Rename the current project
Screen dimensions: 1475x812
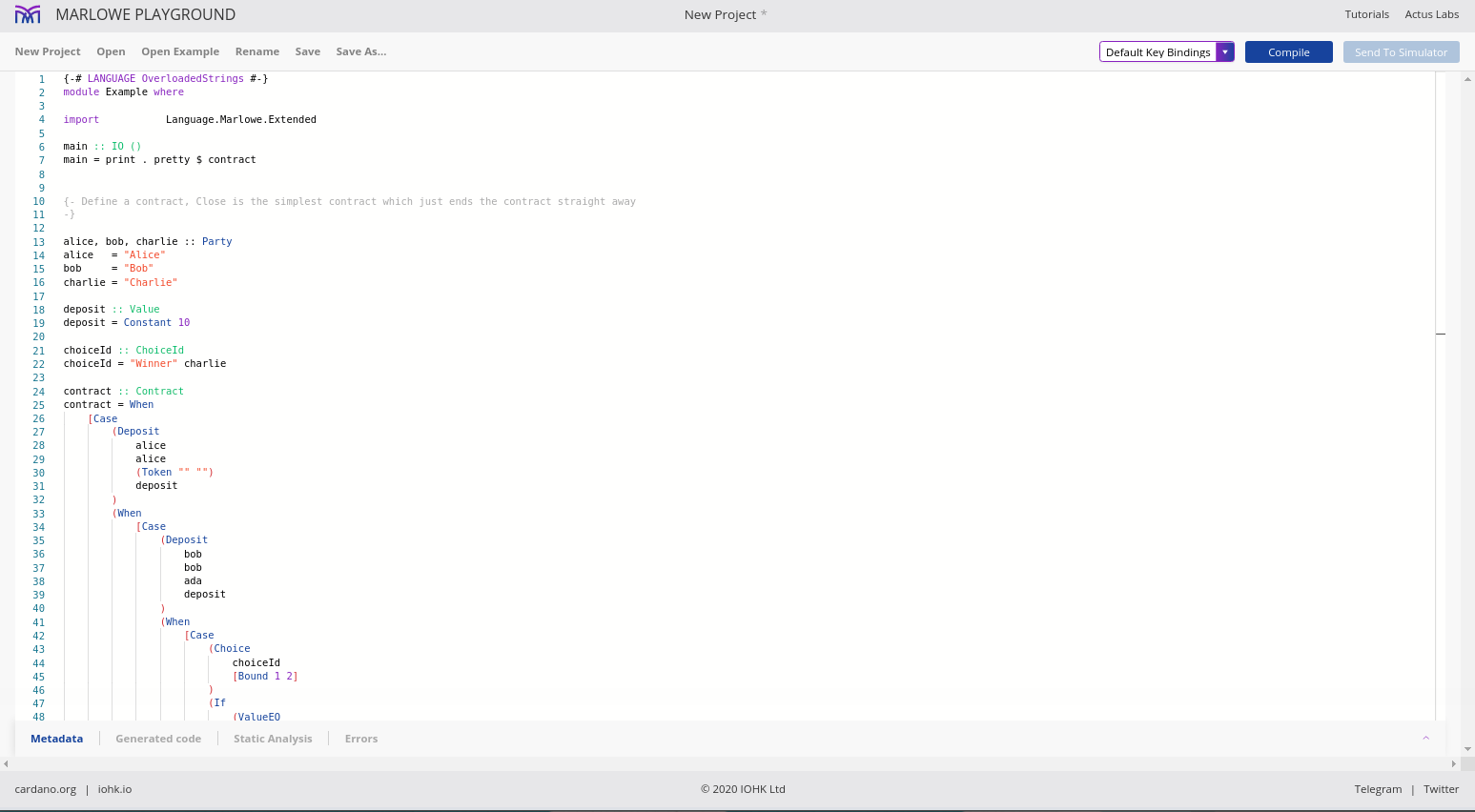point(257,51)
